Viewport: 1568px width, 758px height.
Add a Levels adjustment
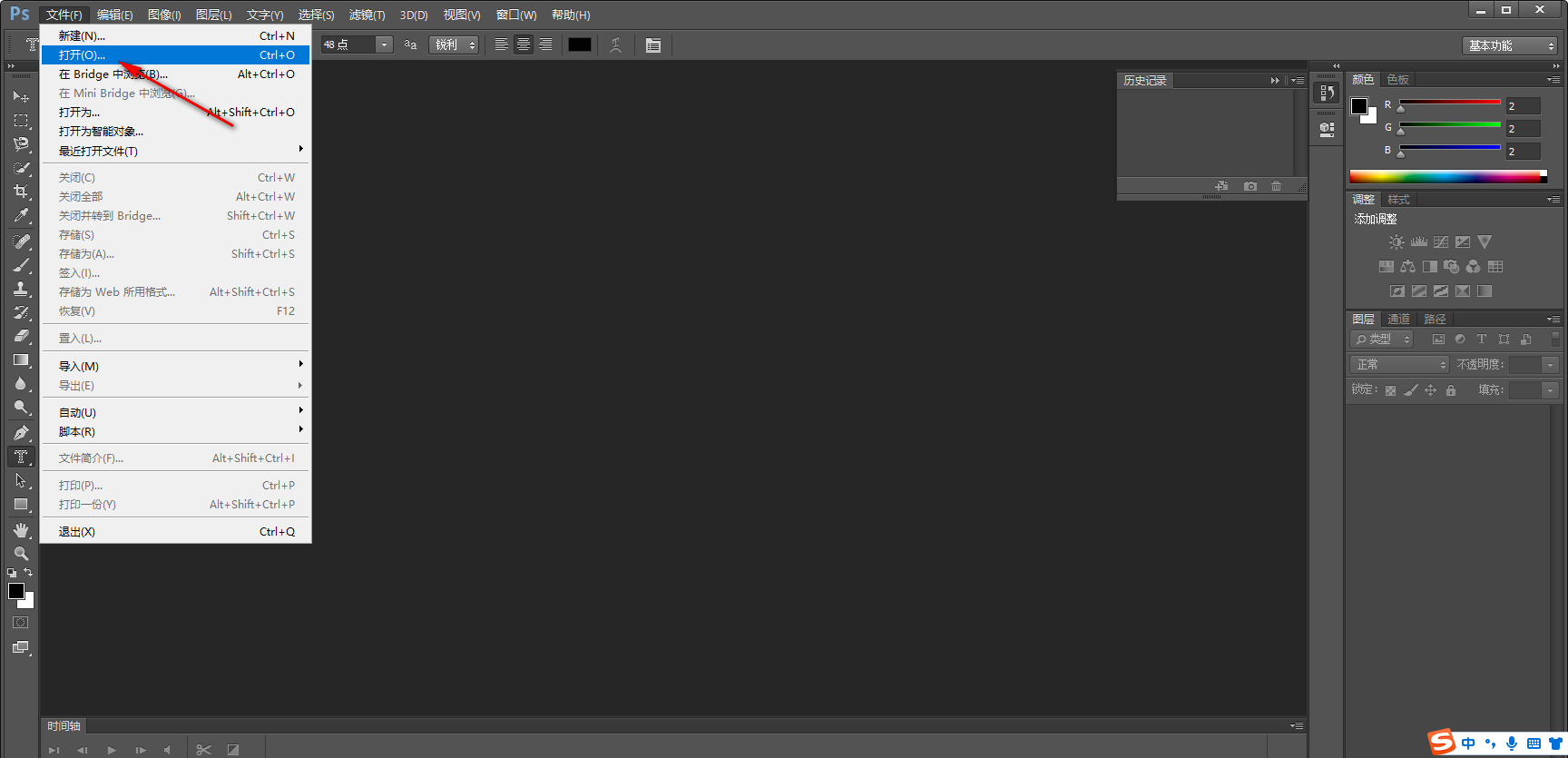[x=1419, y=242]
